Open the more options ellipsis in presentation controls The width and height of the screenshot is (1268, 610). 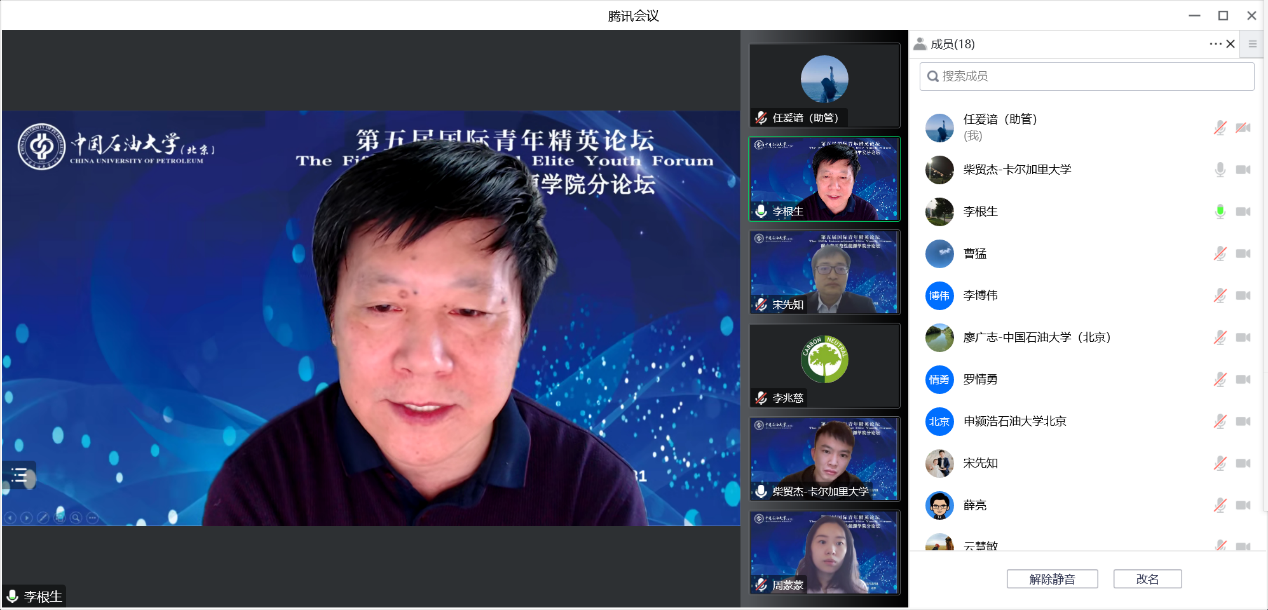[92, 517]
